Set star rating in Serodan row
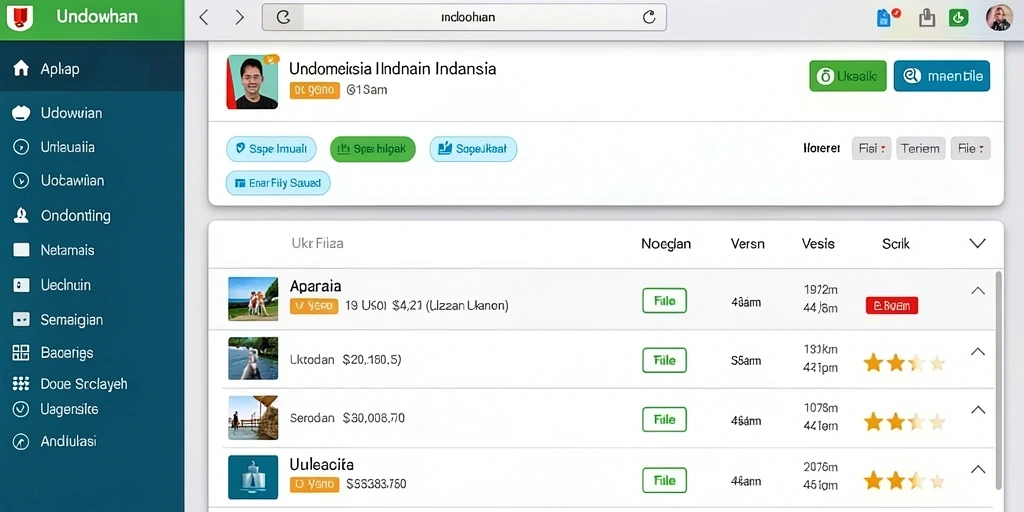The image size is (1024, 512). point(904,422)
